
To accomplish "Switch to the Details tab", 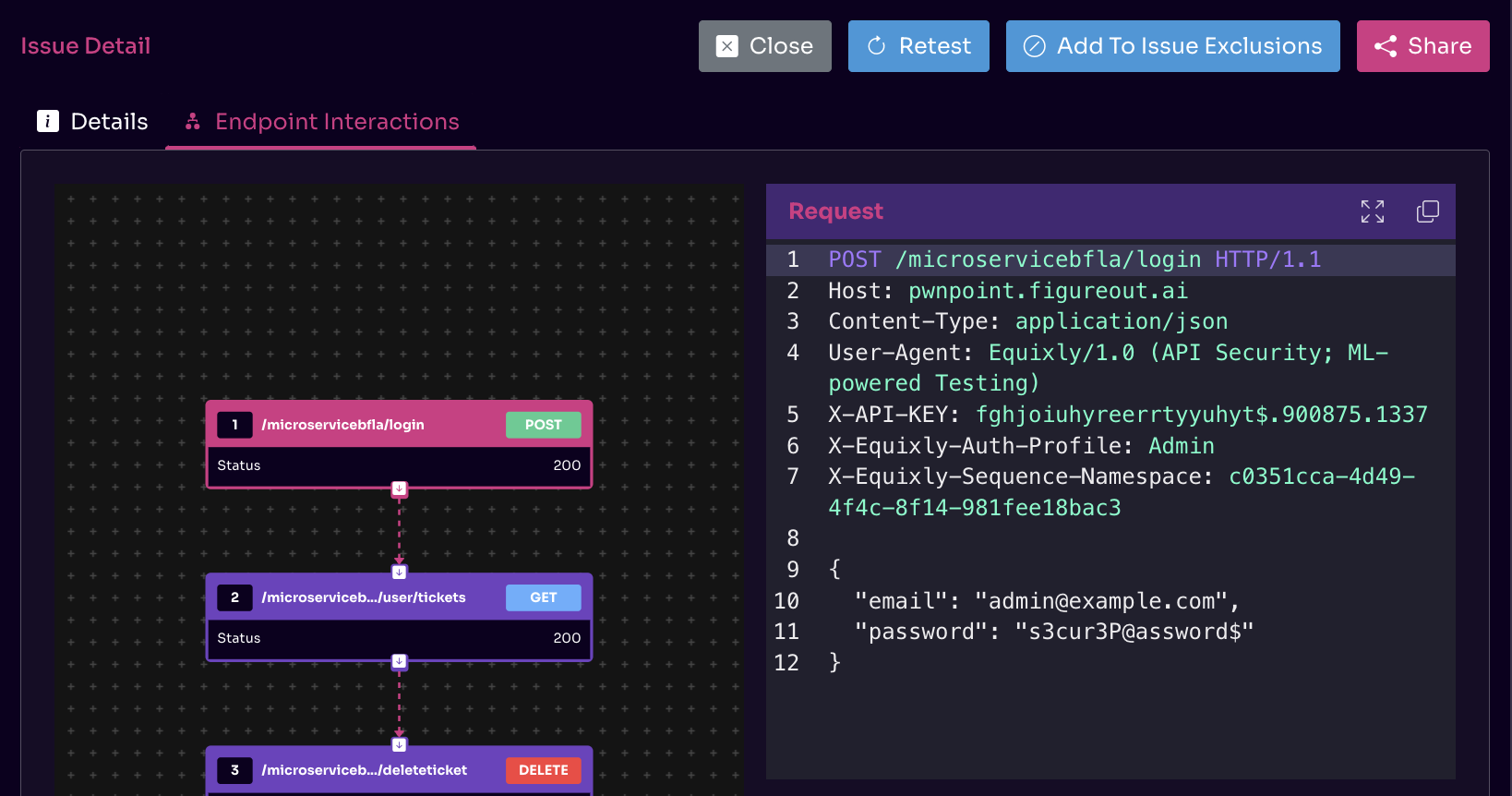I will pyautogui.click(x=92, y=122).
